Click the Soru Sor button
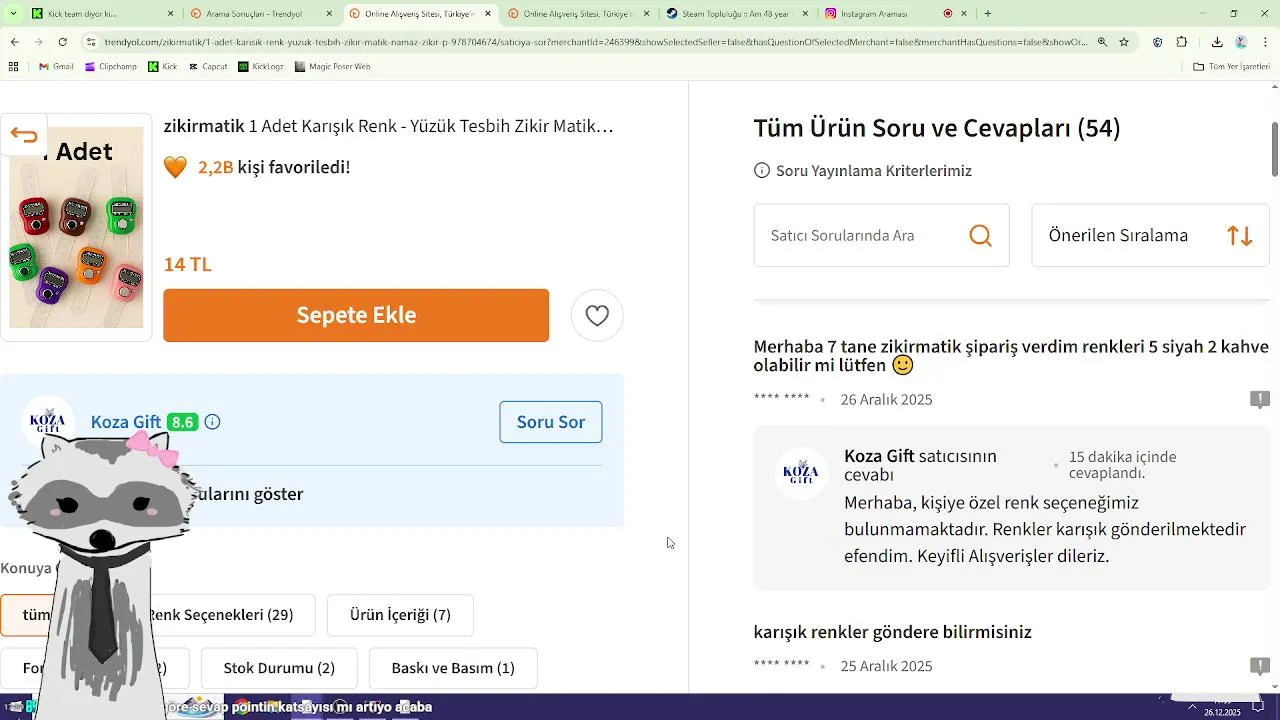This screenshot has height=720, width=1280. [550, 422]
